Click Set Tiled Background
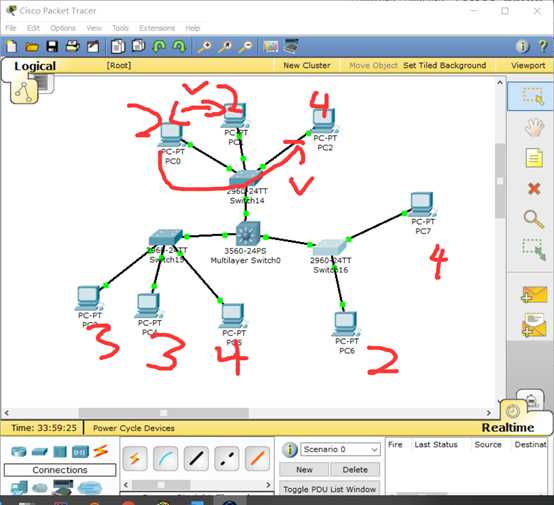554x505 pixels. click(x=444, y=65)
